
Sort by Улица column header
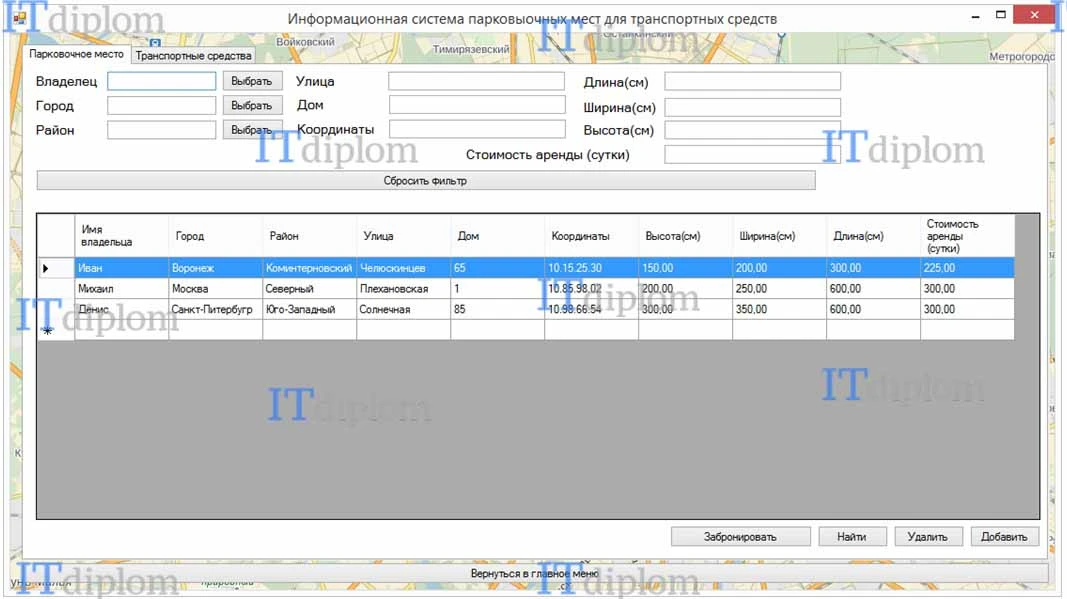click(x=403, y=236)
